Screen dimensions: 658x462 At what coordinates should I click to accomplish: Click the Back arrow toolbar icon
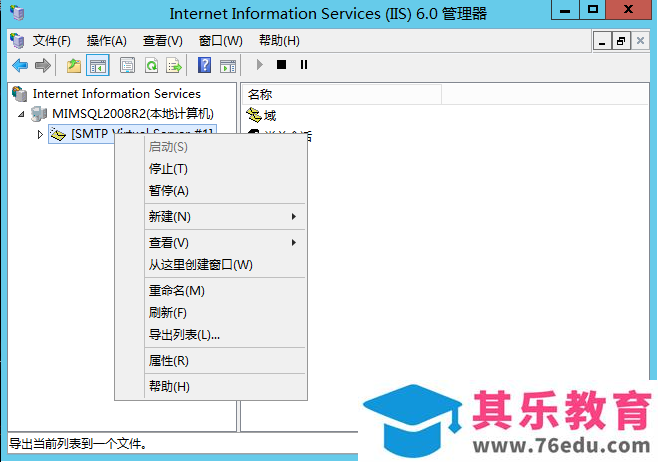pyautogui.click(x=20, y=65)
